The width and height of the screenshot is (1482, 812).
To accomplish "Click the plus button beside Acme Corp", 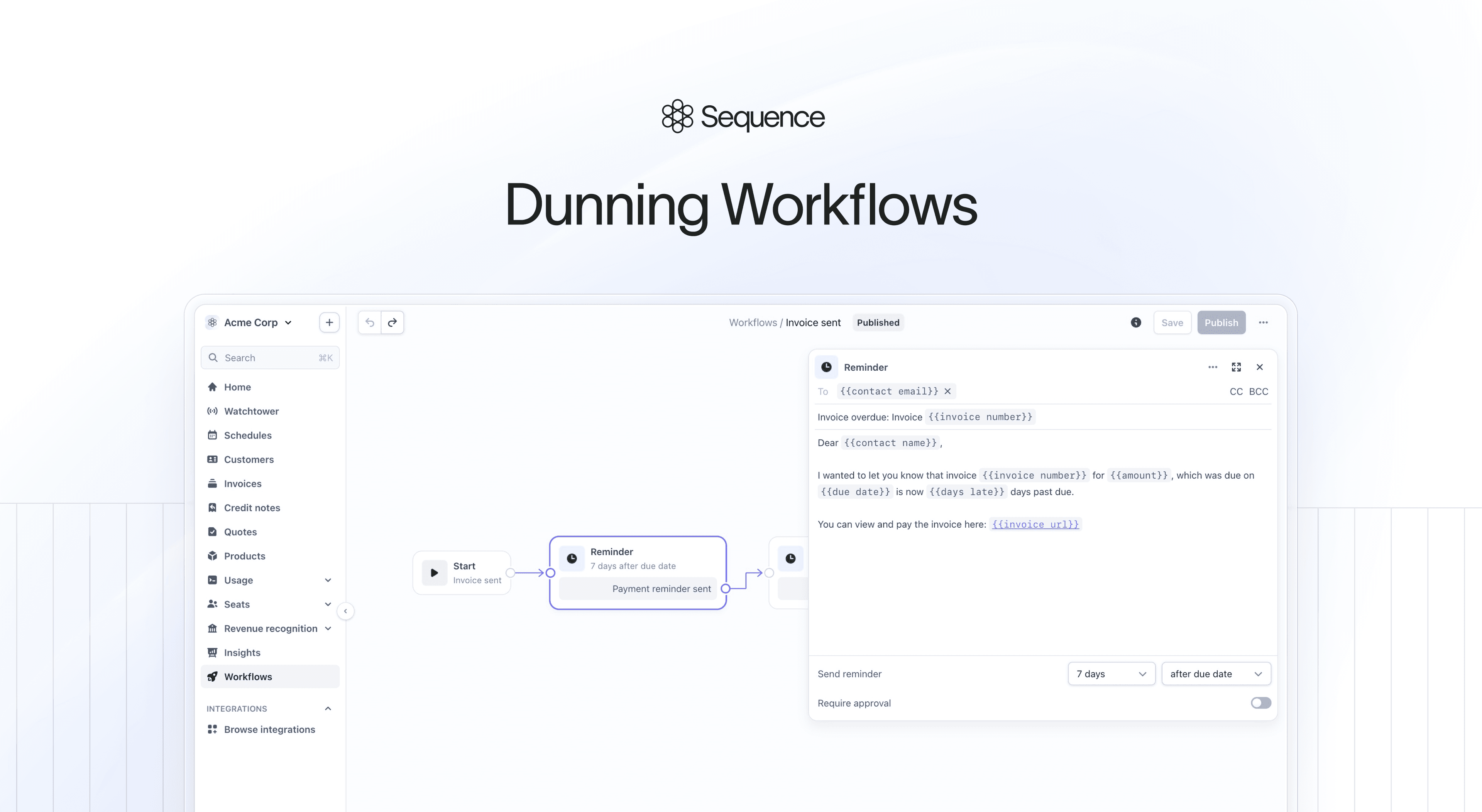I will pos(329,322).
